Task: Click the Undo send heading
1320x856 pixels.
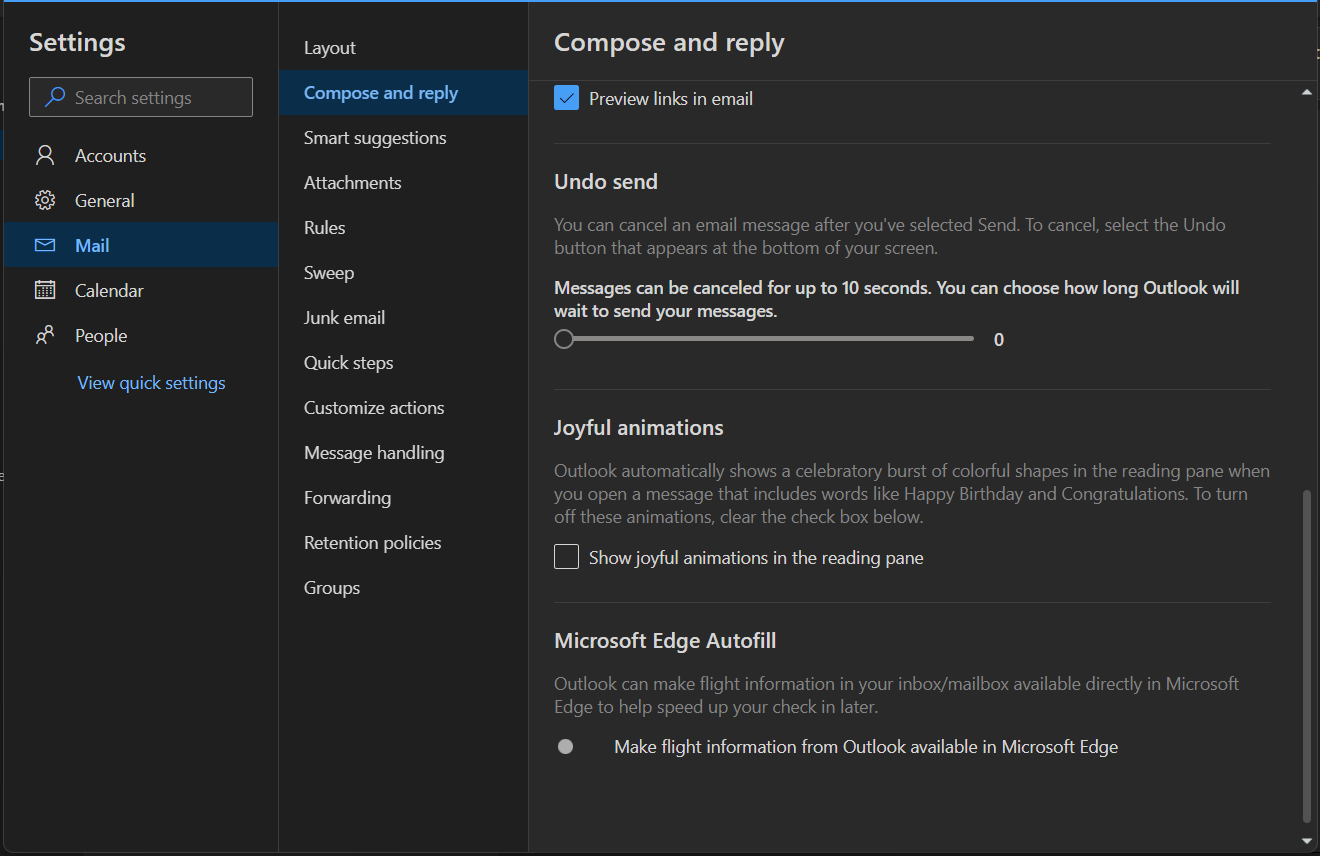Action: (x=606, y=181)
